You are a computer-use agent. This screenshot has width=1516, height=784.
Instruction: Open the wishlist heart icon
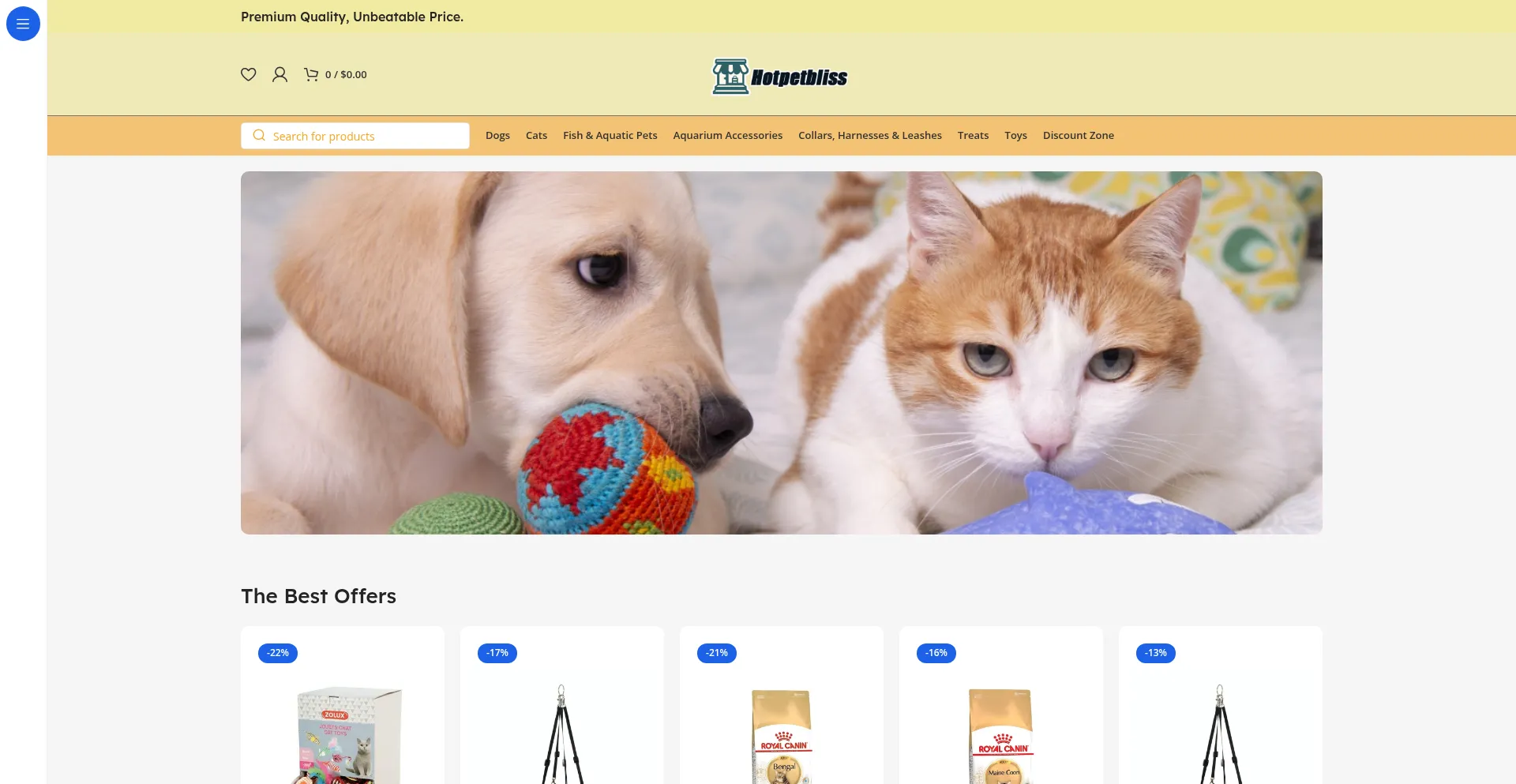click(x=249, y=74)
